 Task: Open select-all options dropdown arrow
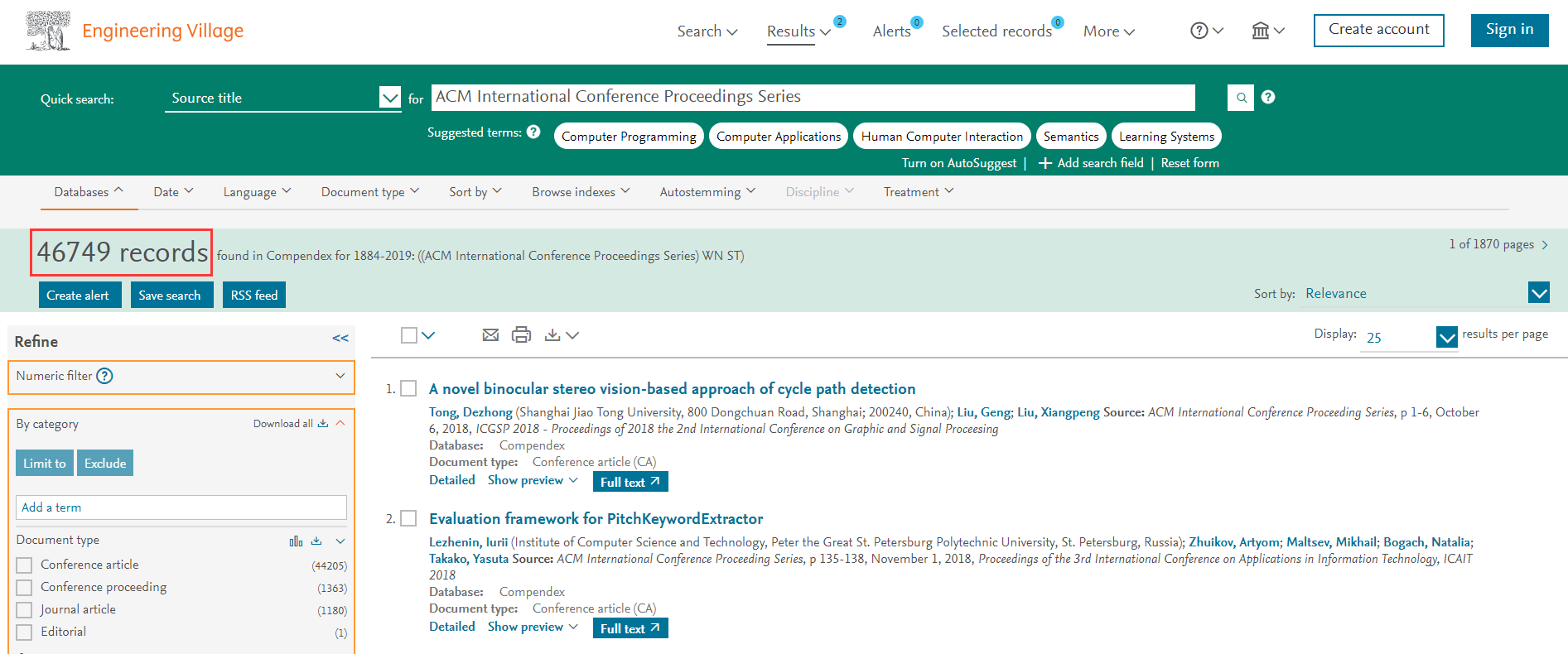pyautogui.click(x=428, y=335)
